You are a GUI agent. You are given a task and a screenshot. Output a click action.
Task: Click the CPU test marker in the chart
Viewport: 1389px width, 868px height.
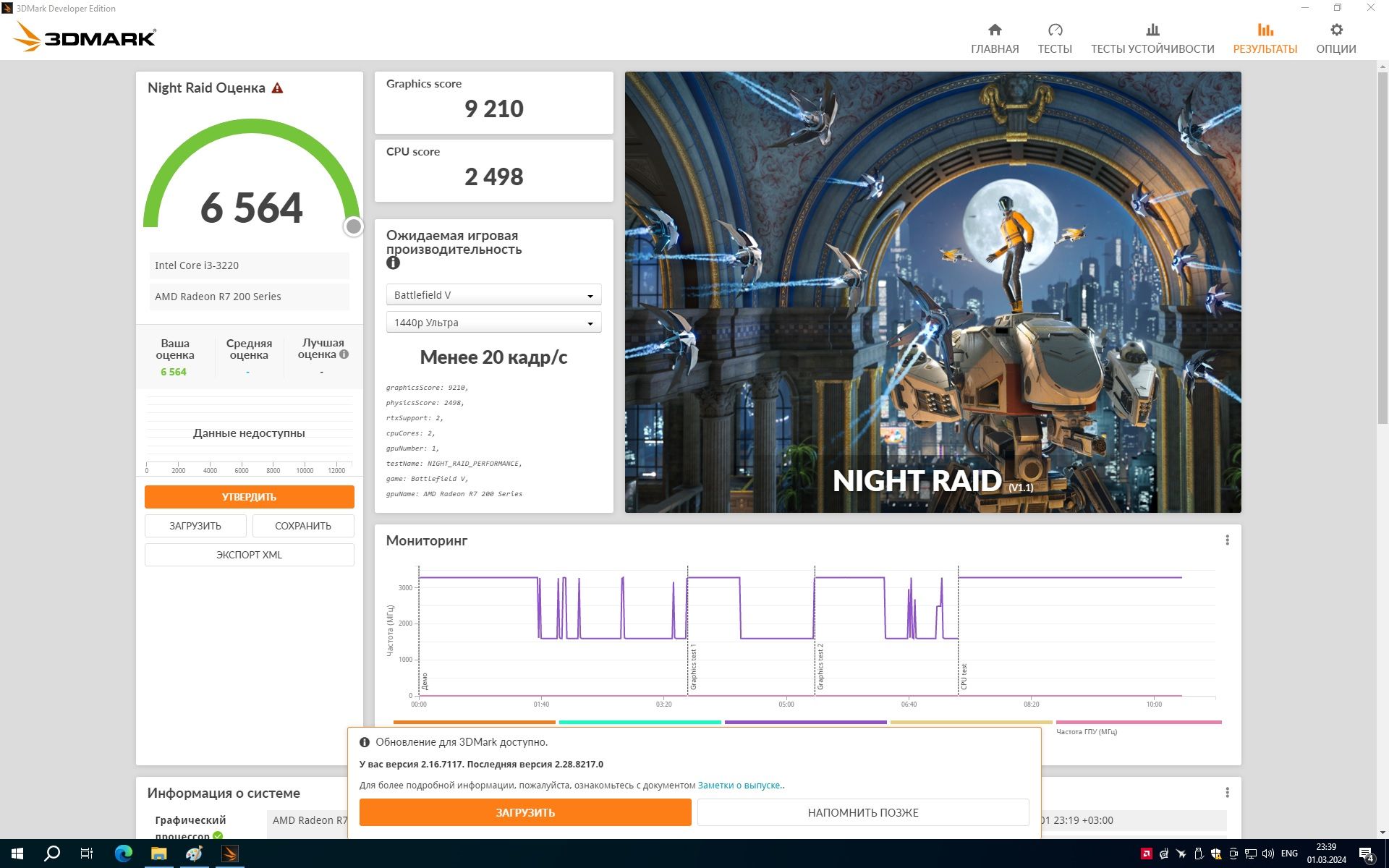tap(964, 676)
